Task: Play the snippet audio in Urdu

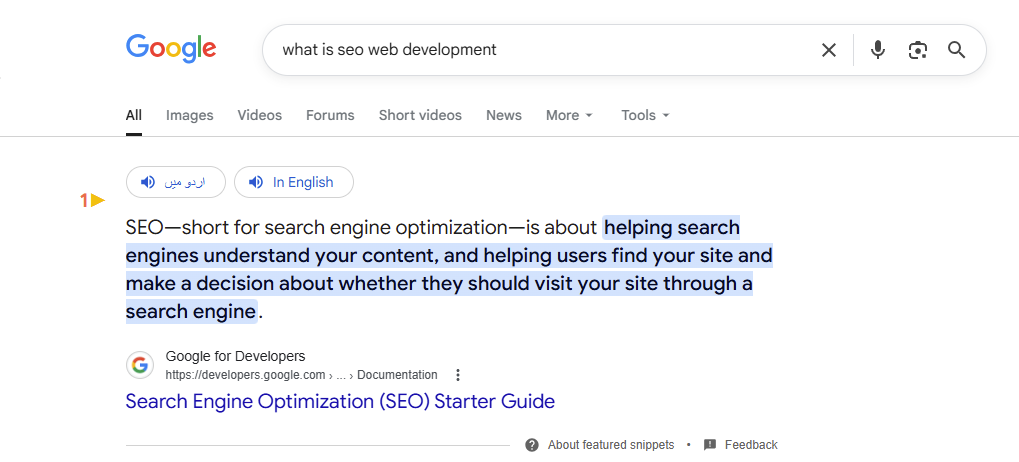Action: pos(175,182)
